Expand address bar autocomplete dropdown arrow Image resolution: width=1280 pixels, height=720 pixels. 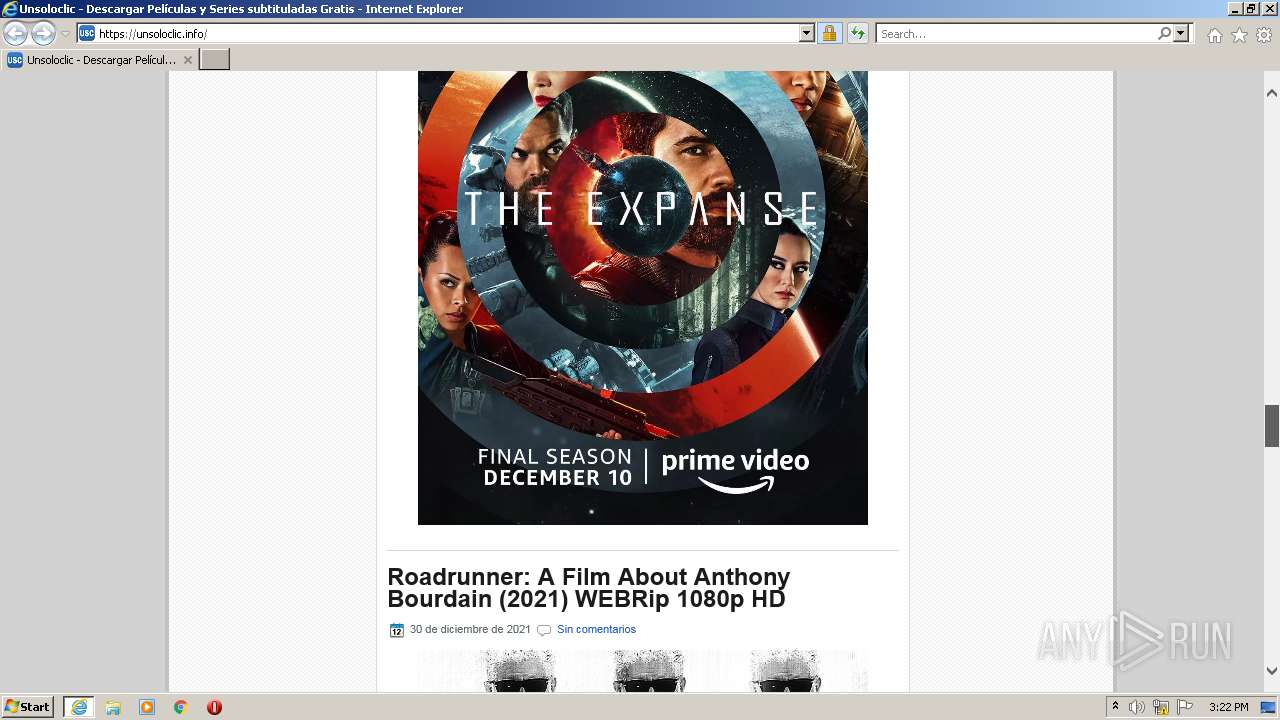[807, 34]
